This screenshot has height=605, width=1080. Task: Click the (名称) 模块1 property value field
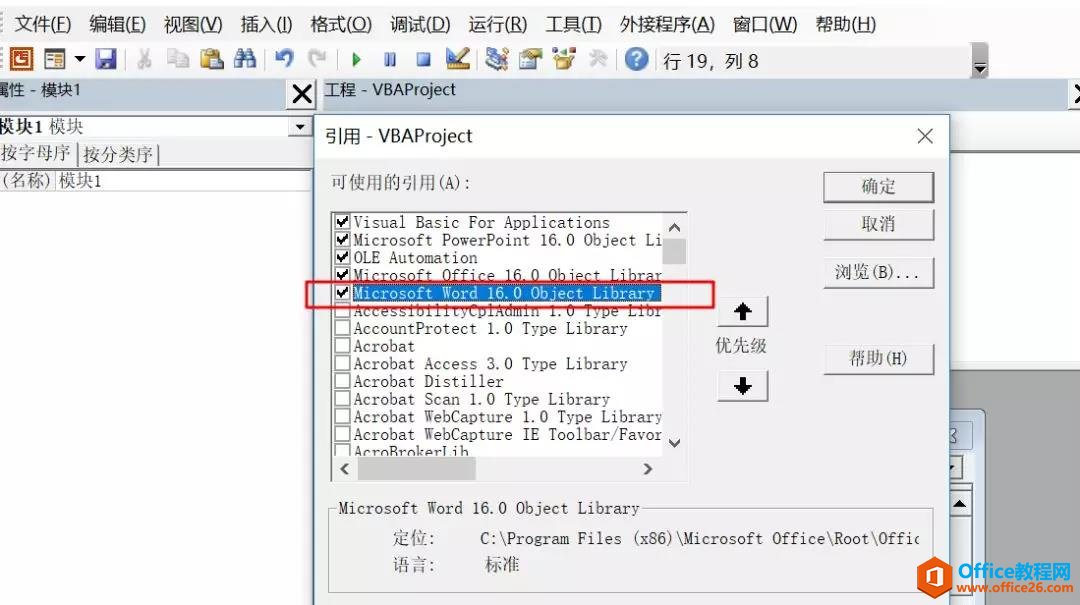[x=183, y=181]
